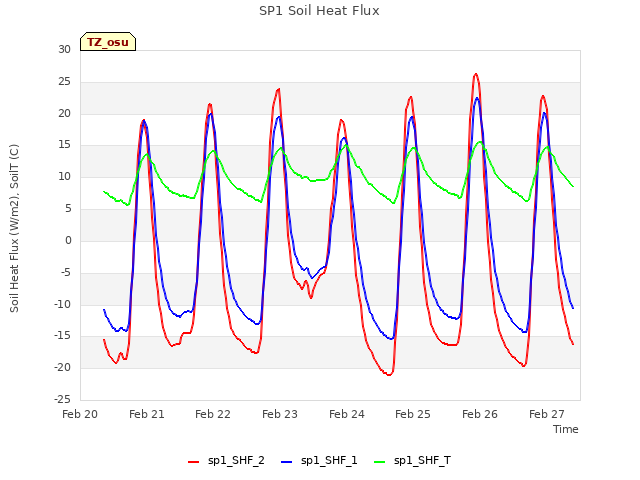This screenshot has width=640, height=480.
Task: Click the Feb 22 x-axis tick label
Action: (213, 414)
